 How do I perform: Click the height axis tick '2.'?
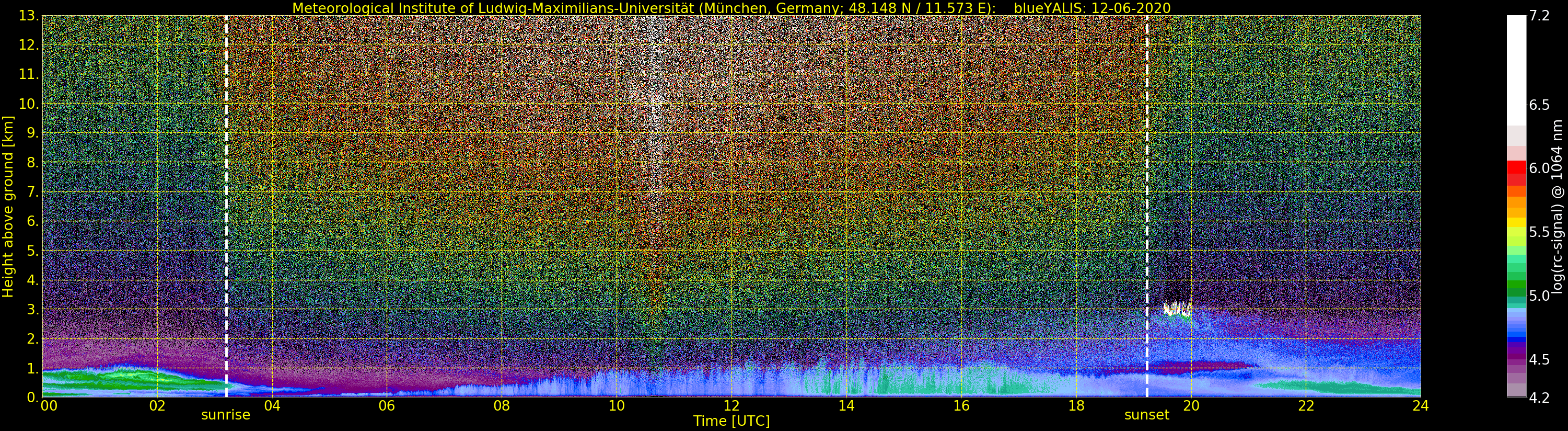click(x=33, y=339)
